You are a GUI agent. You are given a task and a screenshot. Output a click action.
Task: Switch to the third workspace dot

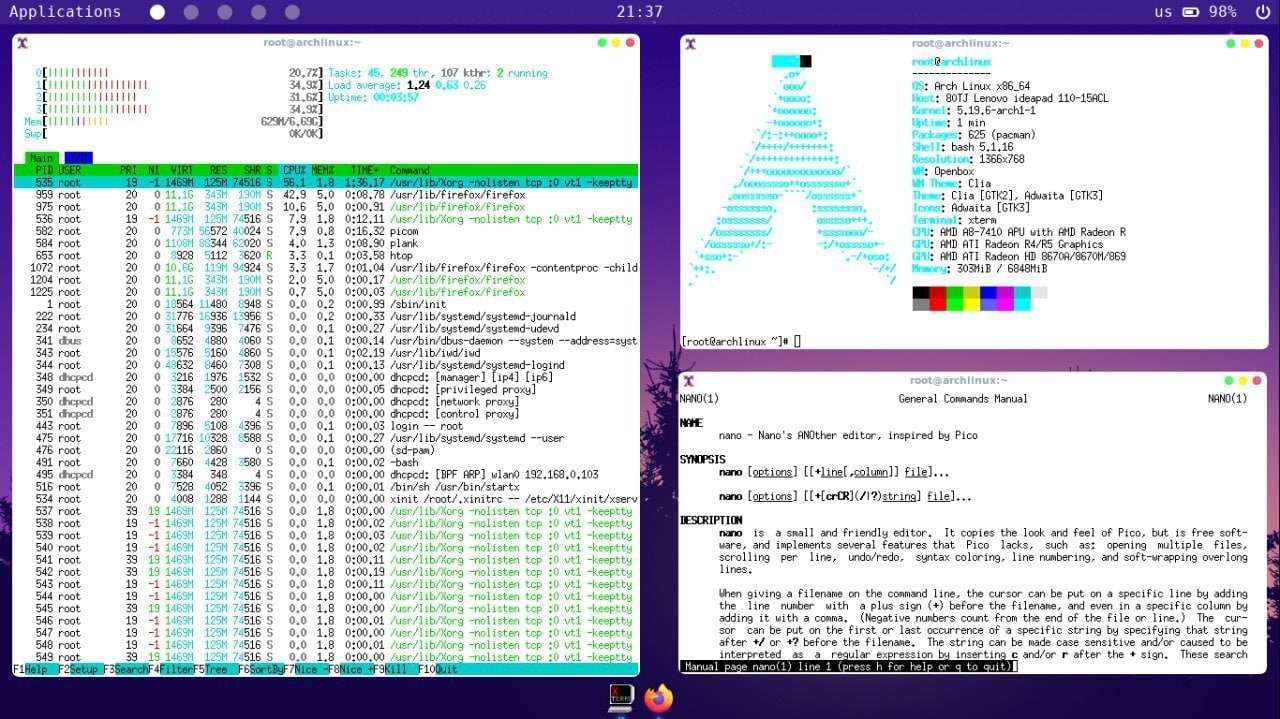(x=225, y=12)
